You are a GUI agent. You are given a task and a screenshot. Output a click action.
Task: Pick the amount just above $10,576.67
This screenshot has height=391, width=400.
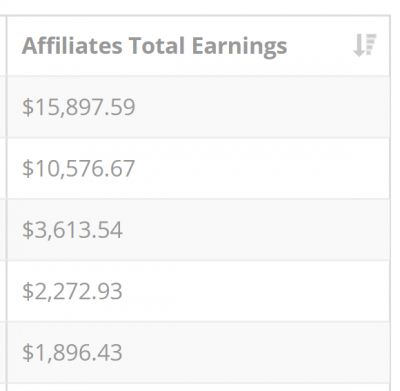pyautogui.click(x=79, y=107)
